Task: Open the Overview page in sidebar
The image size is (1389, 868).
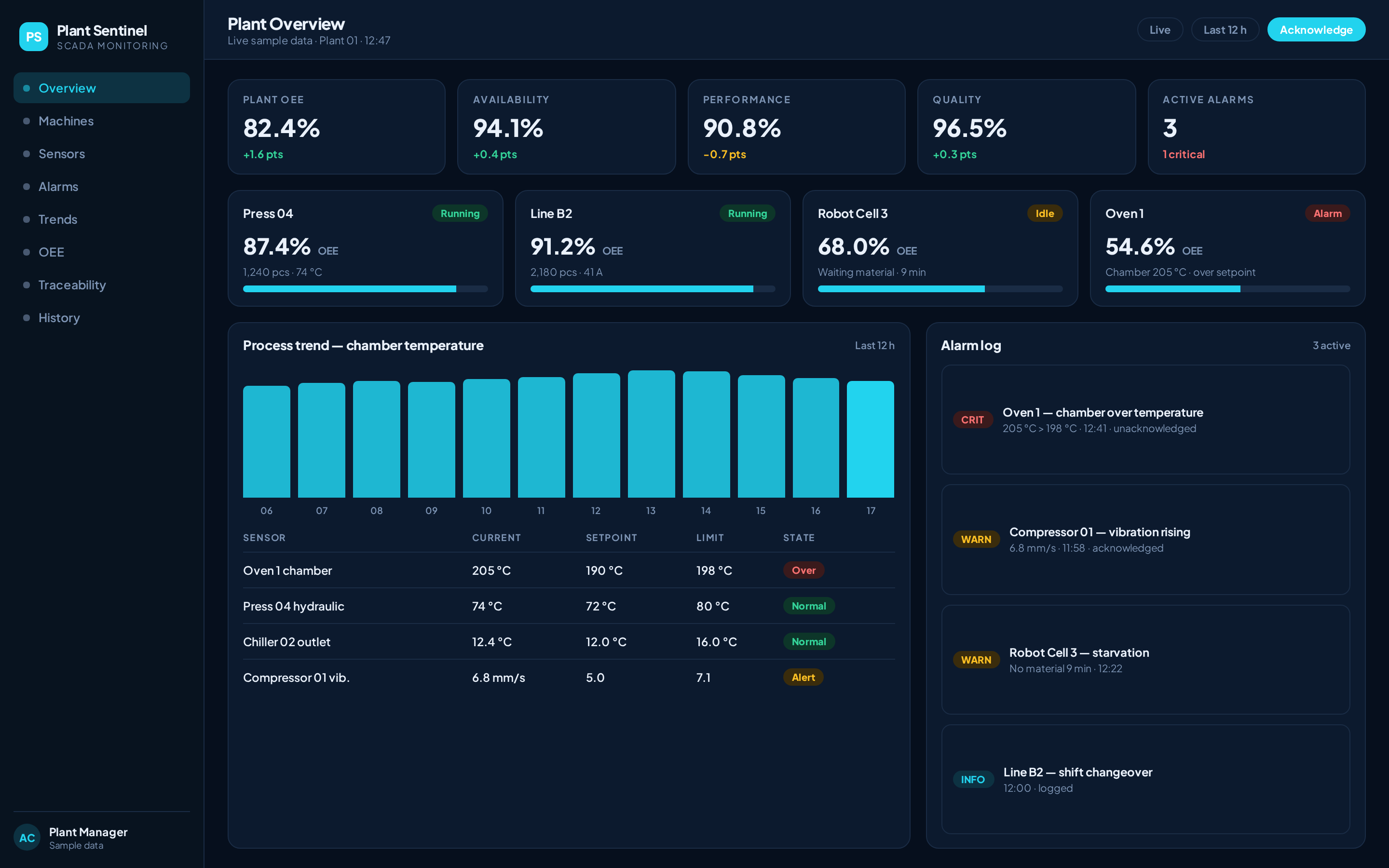Action: click(x=102, y=88)
